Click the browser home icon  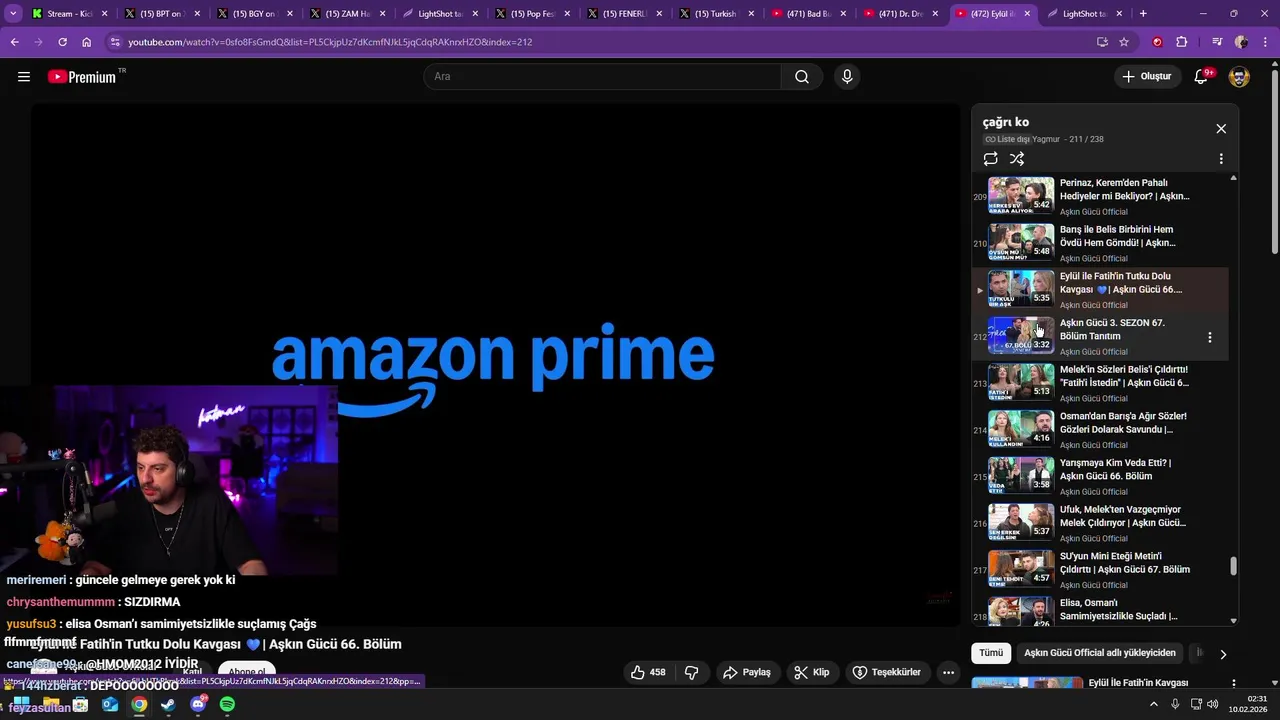point(86,42)
